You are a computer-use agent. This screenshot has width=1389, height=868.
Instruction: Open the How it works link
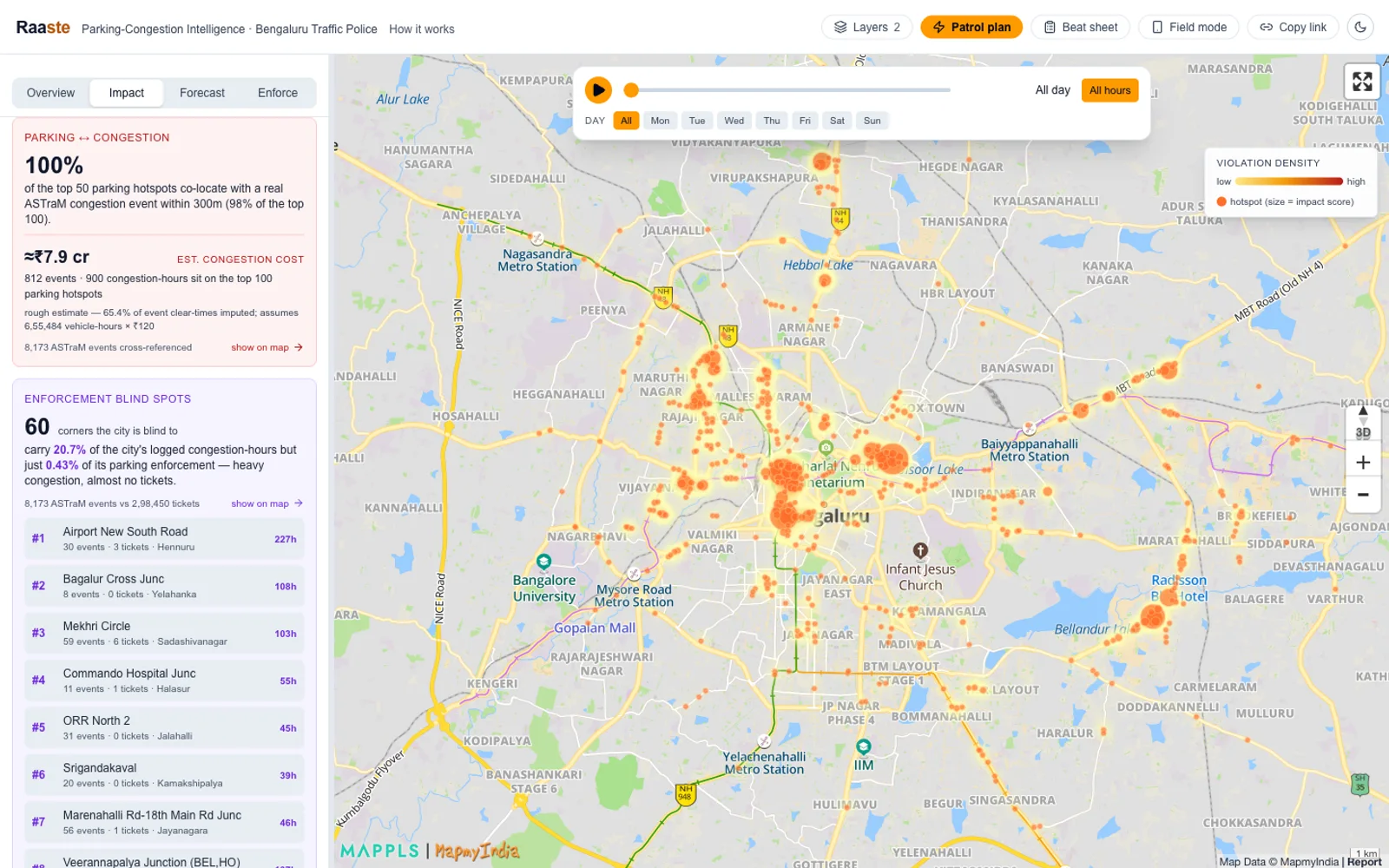click(422, 29)
